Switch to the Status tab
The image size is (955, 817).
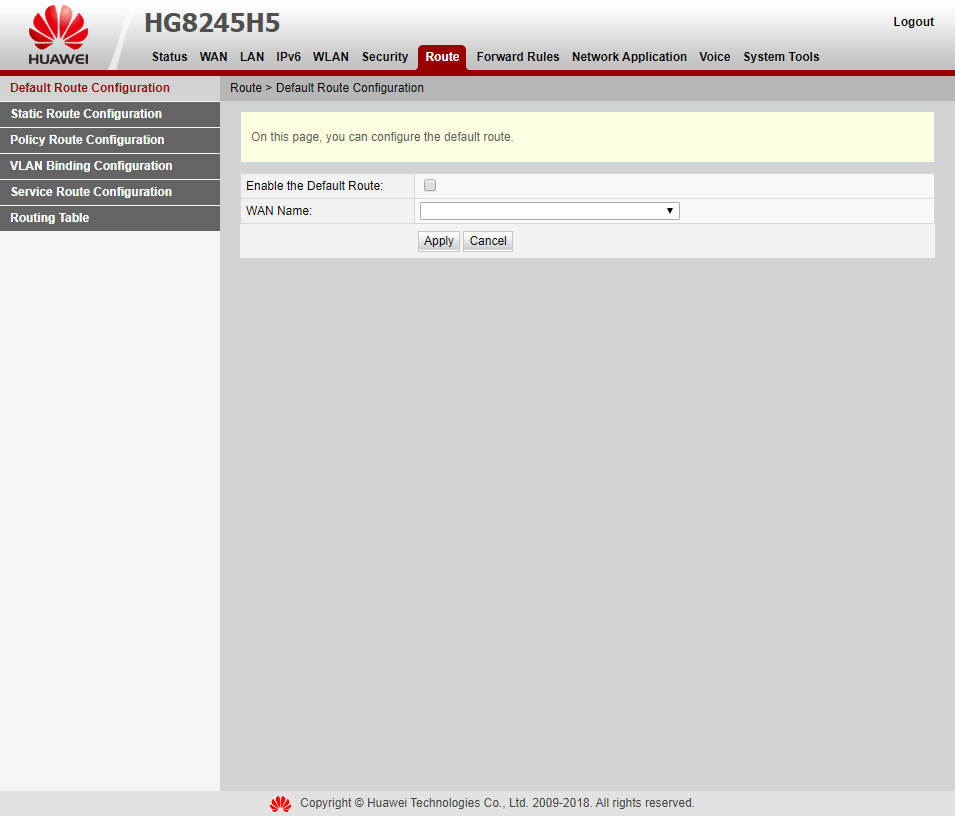[169, 57]
